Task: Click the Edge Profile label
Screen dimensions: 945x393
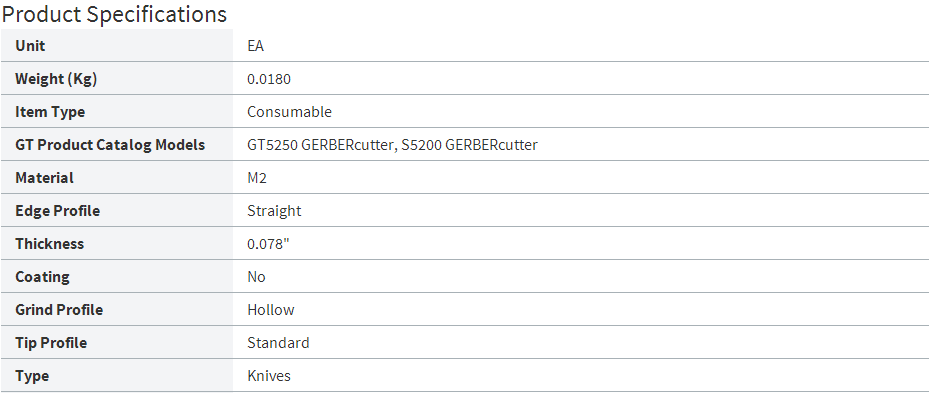Action: point(58,211)
